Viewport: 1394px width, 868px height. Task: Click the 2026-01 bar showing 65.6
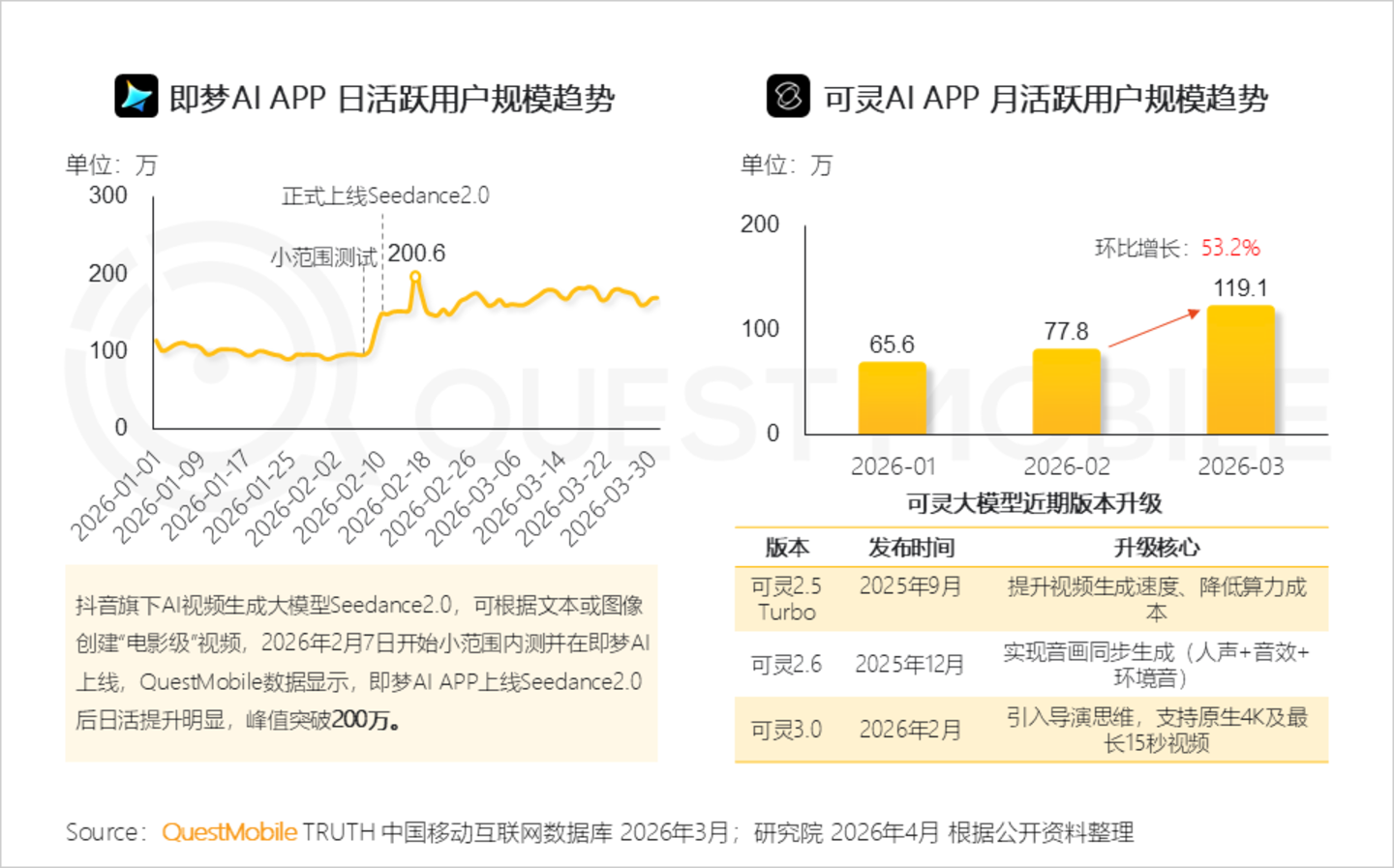(893, 398)
